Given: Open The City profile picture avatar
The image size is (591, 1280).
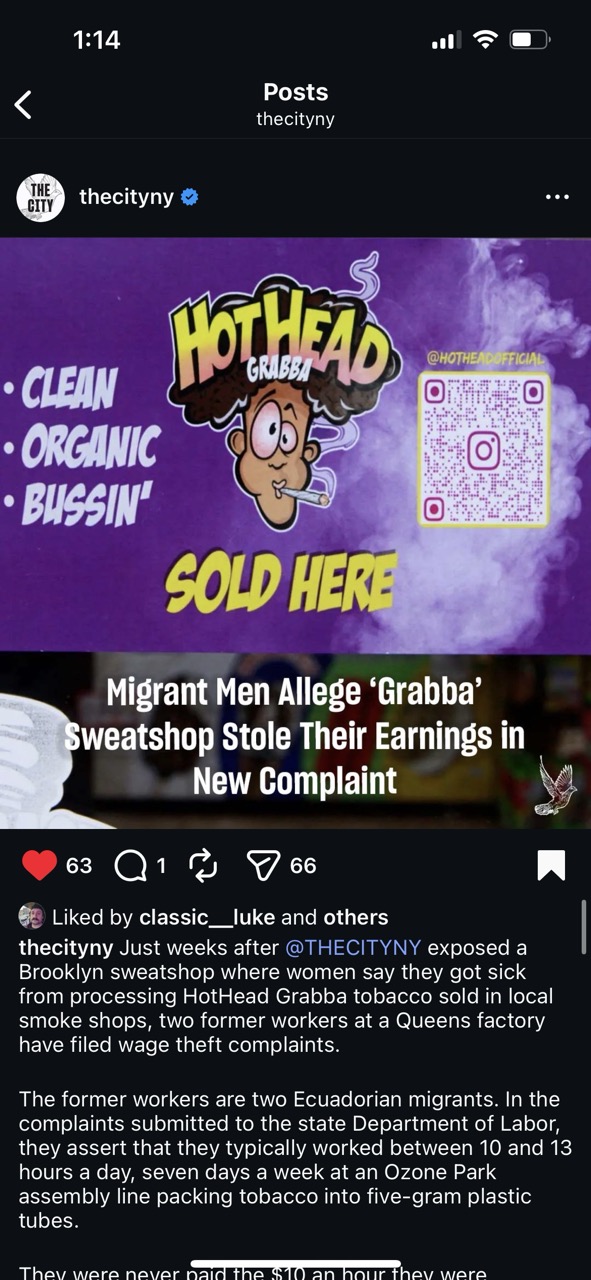Looking at the screenshot, I should click(x=41, y=198).
